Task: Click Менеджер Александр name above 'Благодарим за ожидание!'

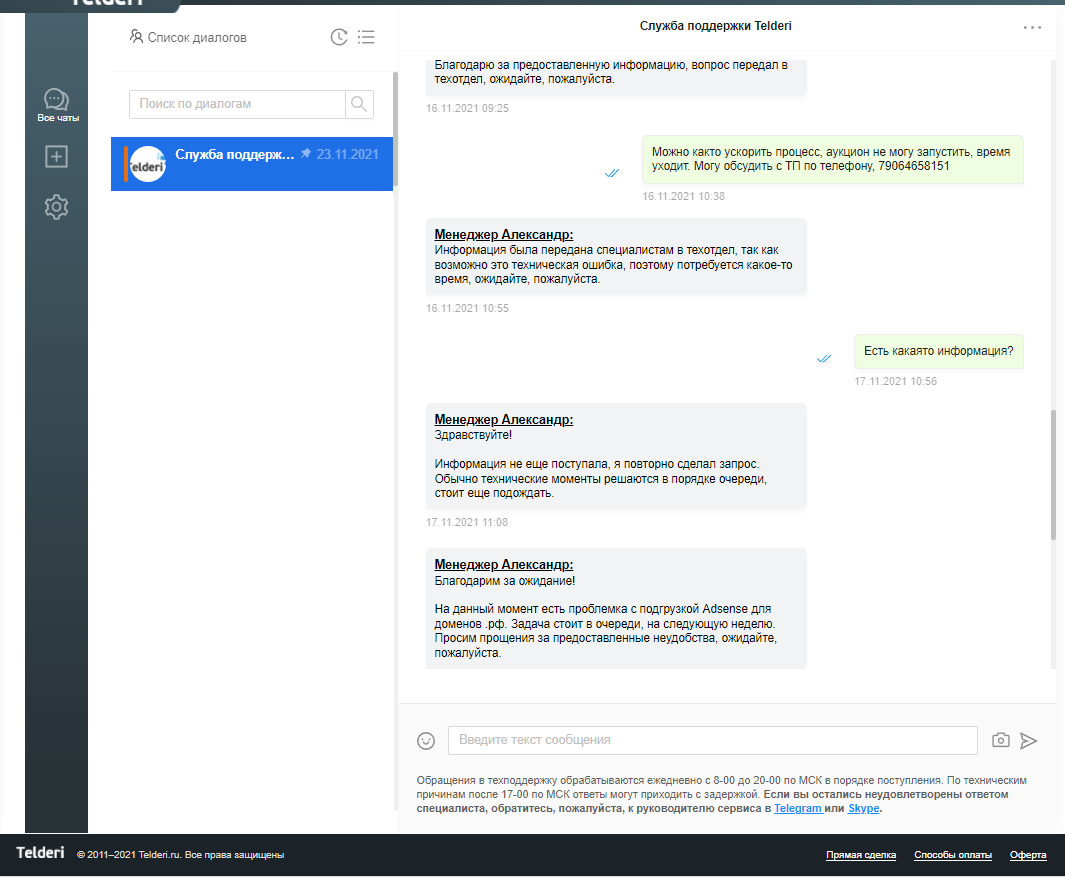Action: click(x=503, y=564)
